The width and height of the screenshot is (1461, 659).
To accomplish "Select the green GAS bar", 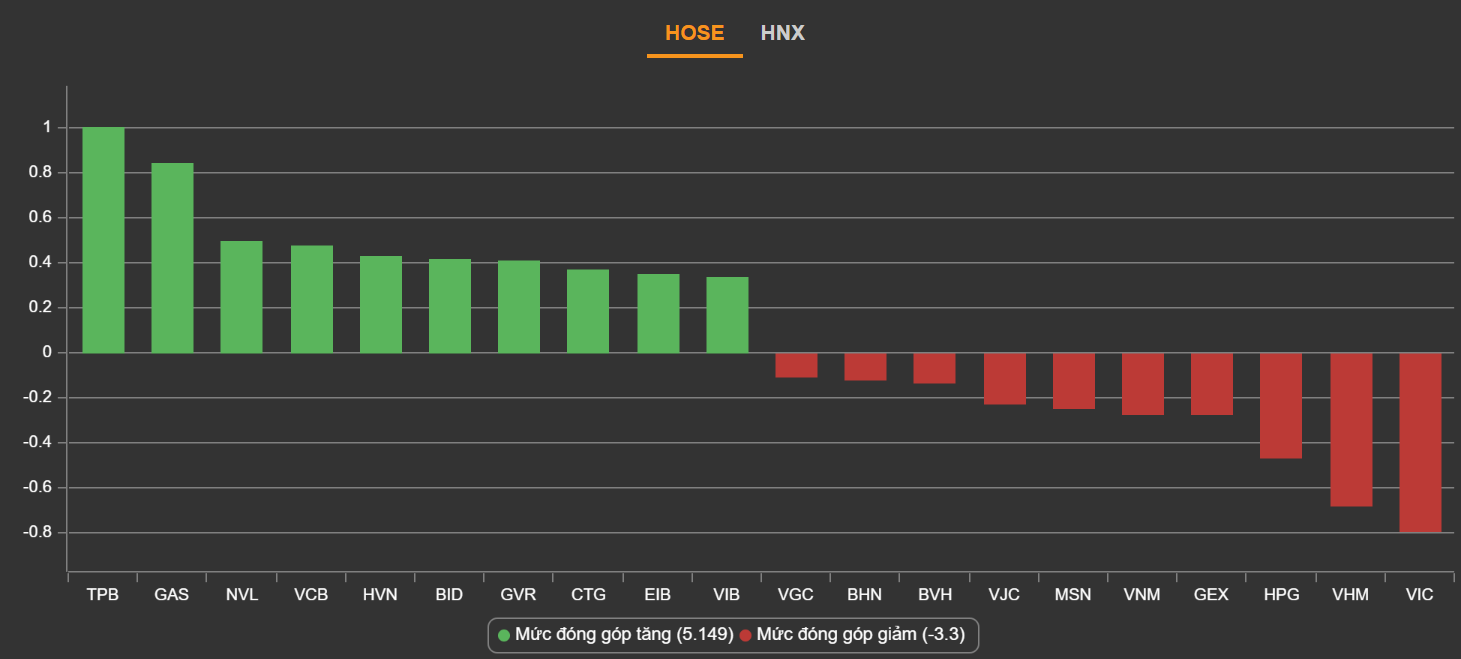I will click(172, 258).
